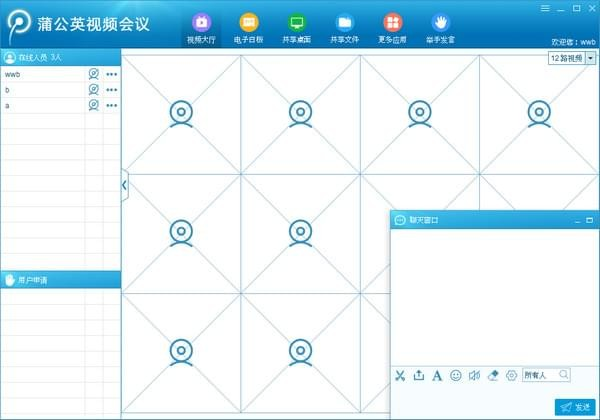Select the second video cell in bottom row
This screenshot has width=600, height=420.
tap(300, 353)
